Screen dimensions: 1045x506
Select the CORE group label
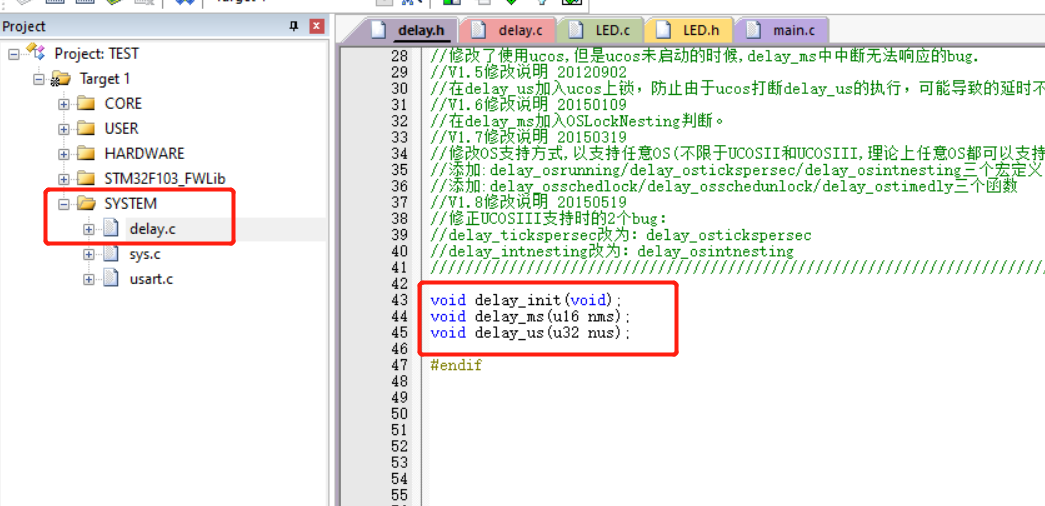tap(123, 103)
